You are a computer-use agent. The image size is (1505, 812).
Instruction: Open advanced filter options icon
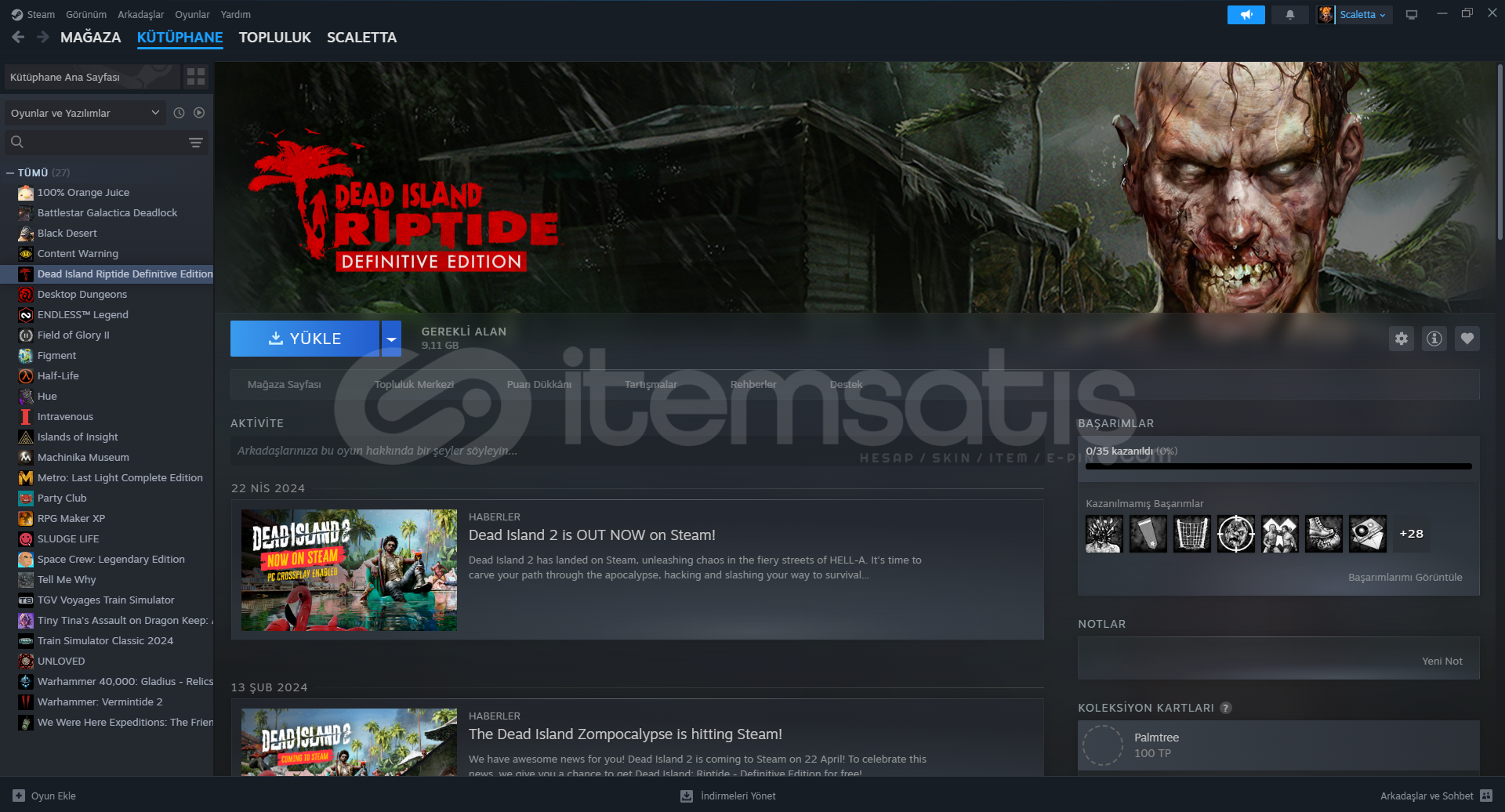[x=196, y=142]
